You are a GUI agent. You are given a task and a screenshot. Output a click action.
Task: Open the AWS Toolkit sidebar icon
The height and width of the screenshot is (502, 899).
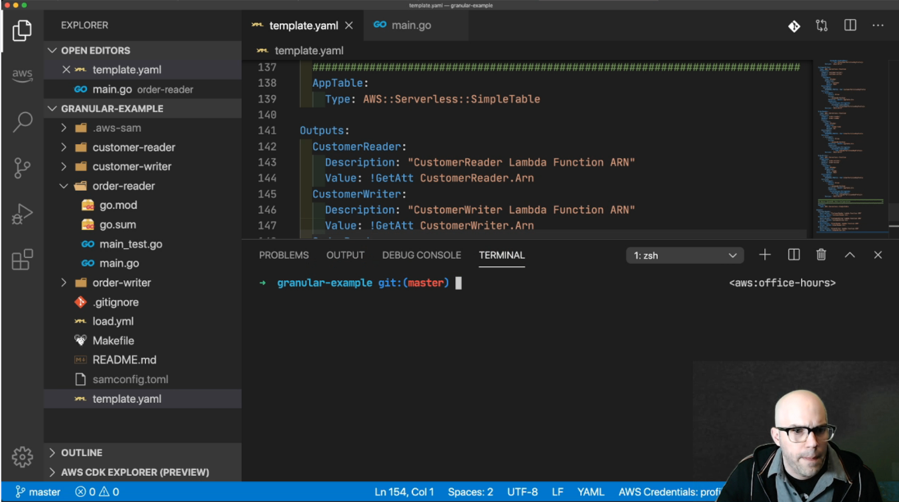22,76
